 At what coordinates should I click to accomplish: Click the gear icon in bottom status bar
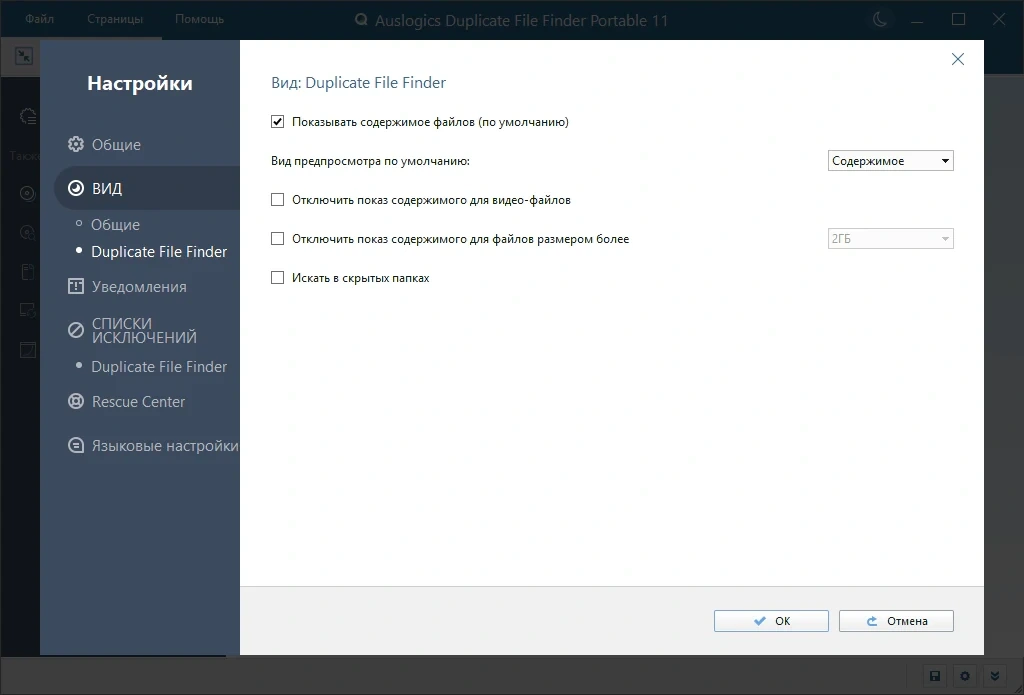coord(965,675)
